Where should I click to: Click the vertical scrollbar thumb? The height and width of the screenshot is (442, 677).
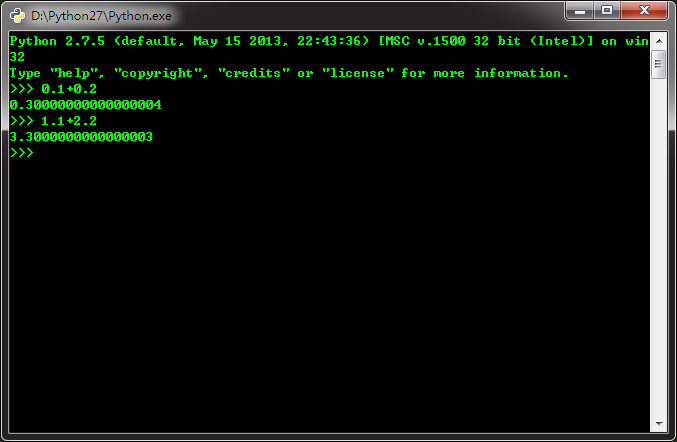[x=658, y=64]
